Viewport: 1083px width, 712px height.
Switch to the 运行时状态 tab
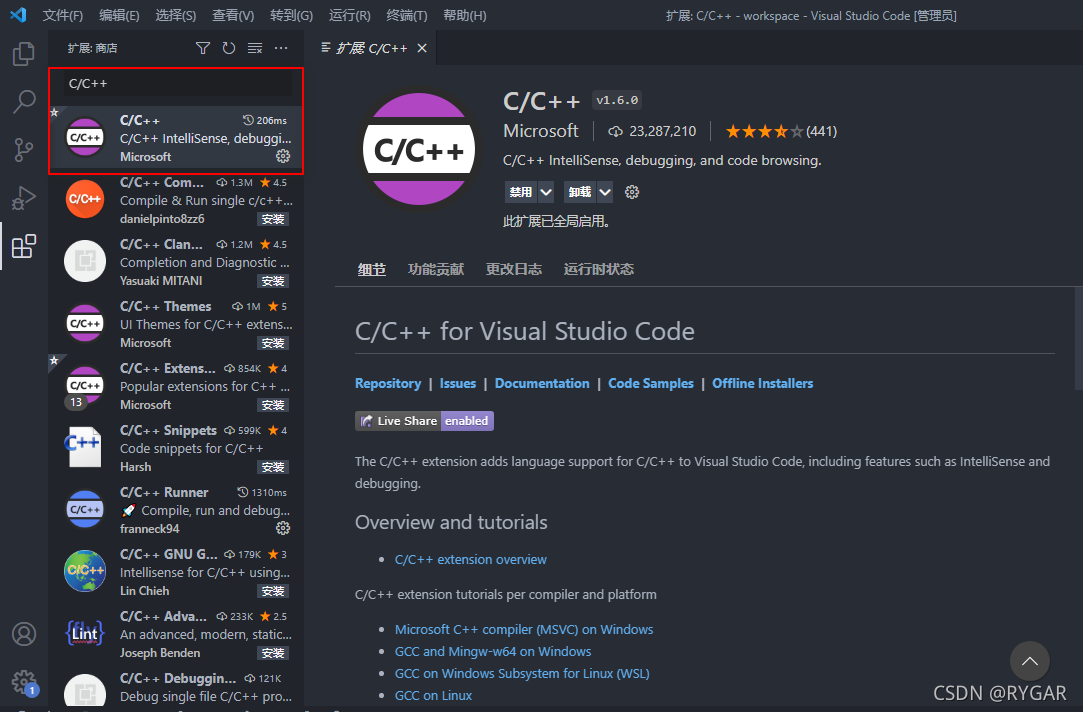598,269
